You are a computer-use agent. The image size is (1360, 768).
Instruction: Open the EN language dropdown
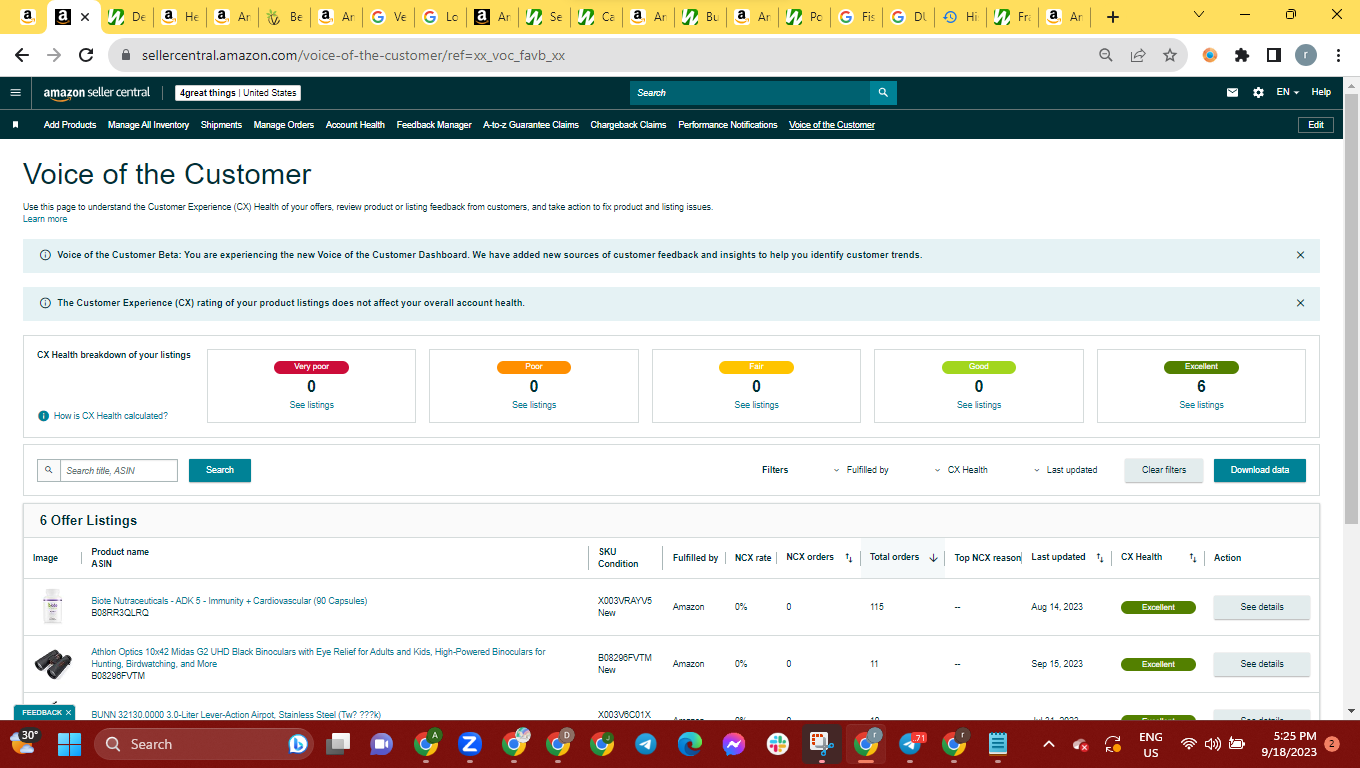(1287, 93)
